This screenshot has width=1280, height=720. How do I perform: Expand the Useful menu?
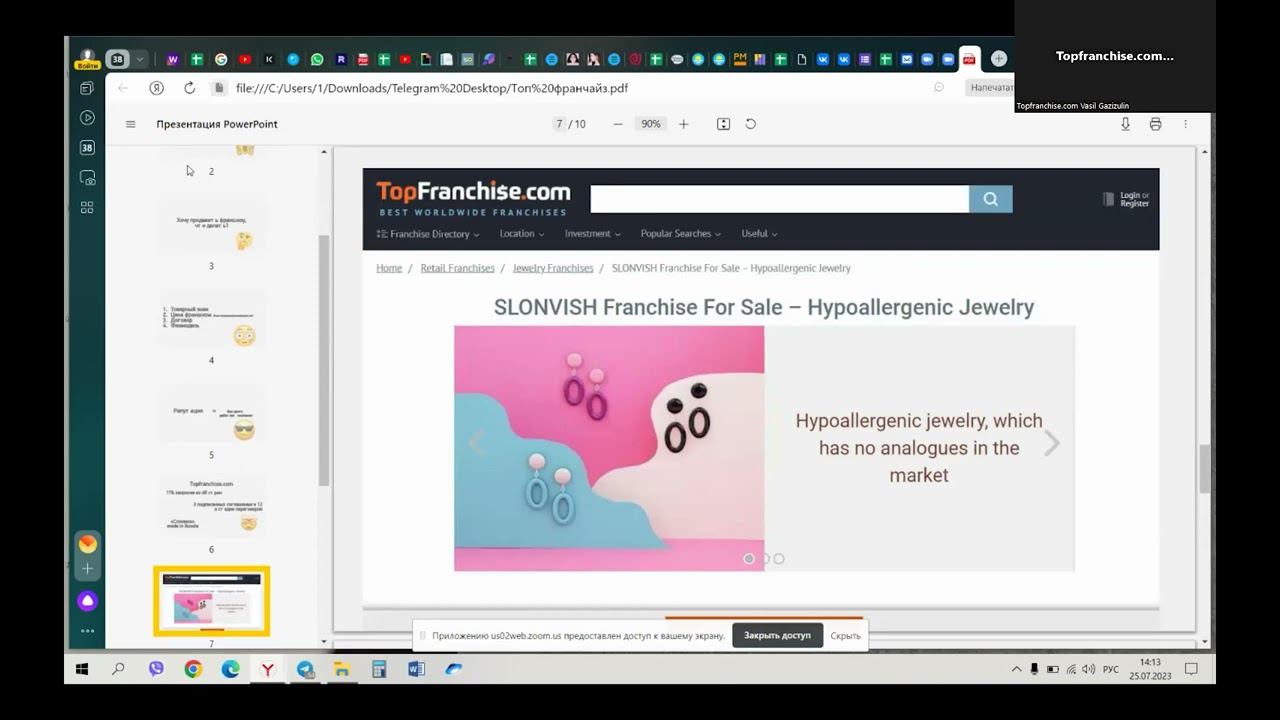[759, 234]
